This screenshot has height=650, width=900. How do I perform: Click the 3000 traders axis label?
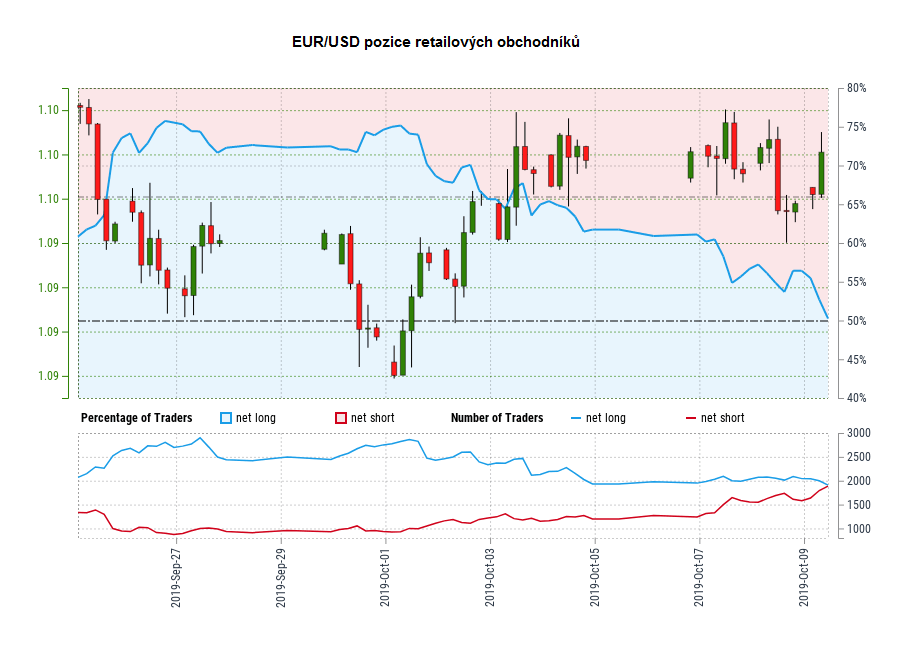pyautogui.click(x=859, y=433)
